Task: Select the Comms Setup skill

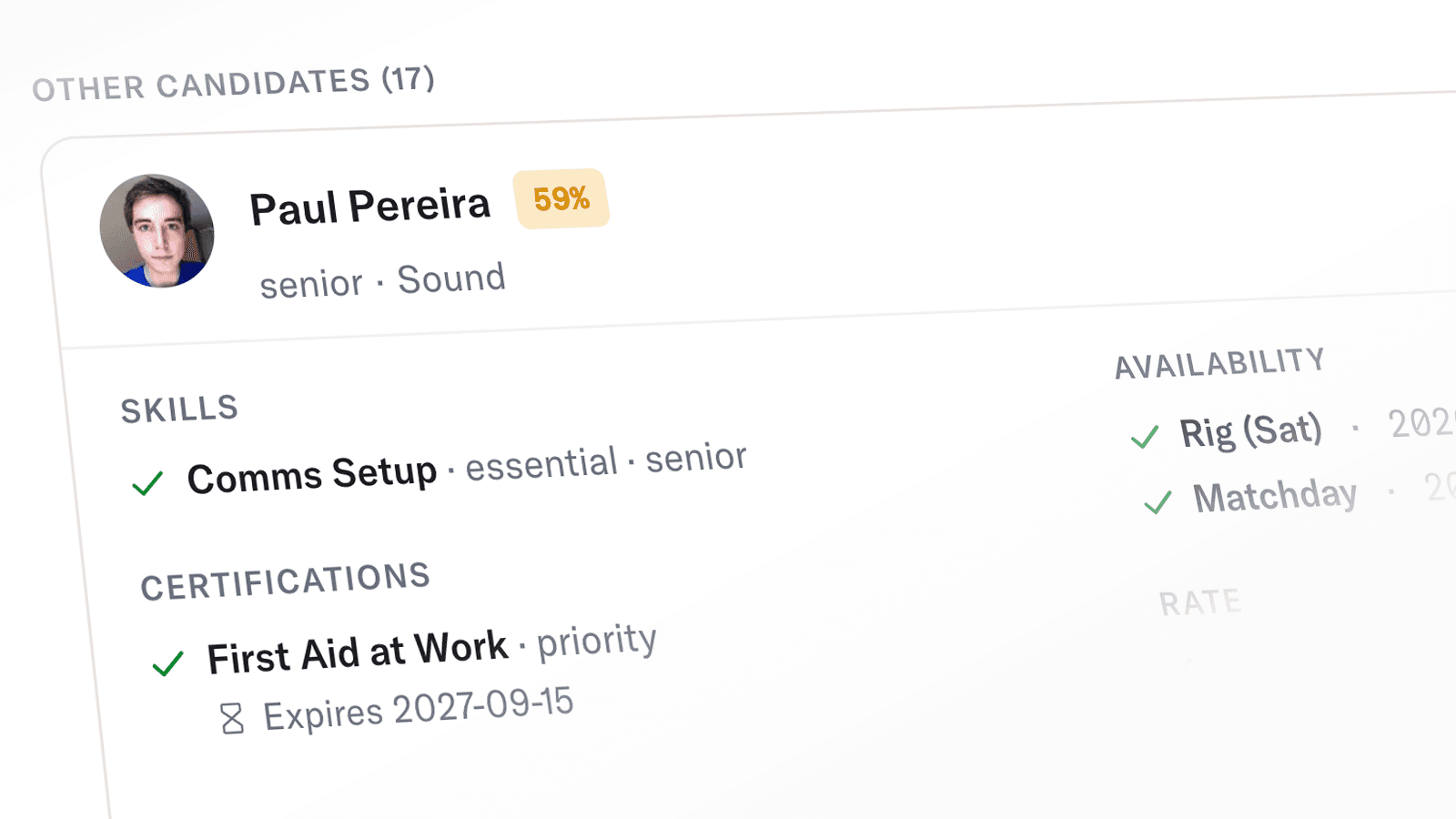Action: [311, 475]
